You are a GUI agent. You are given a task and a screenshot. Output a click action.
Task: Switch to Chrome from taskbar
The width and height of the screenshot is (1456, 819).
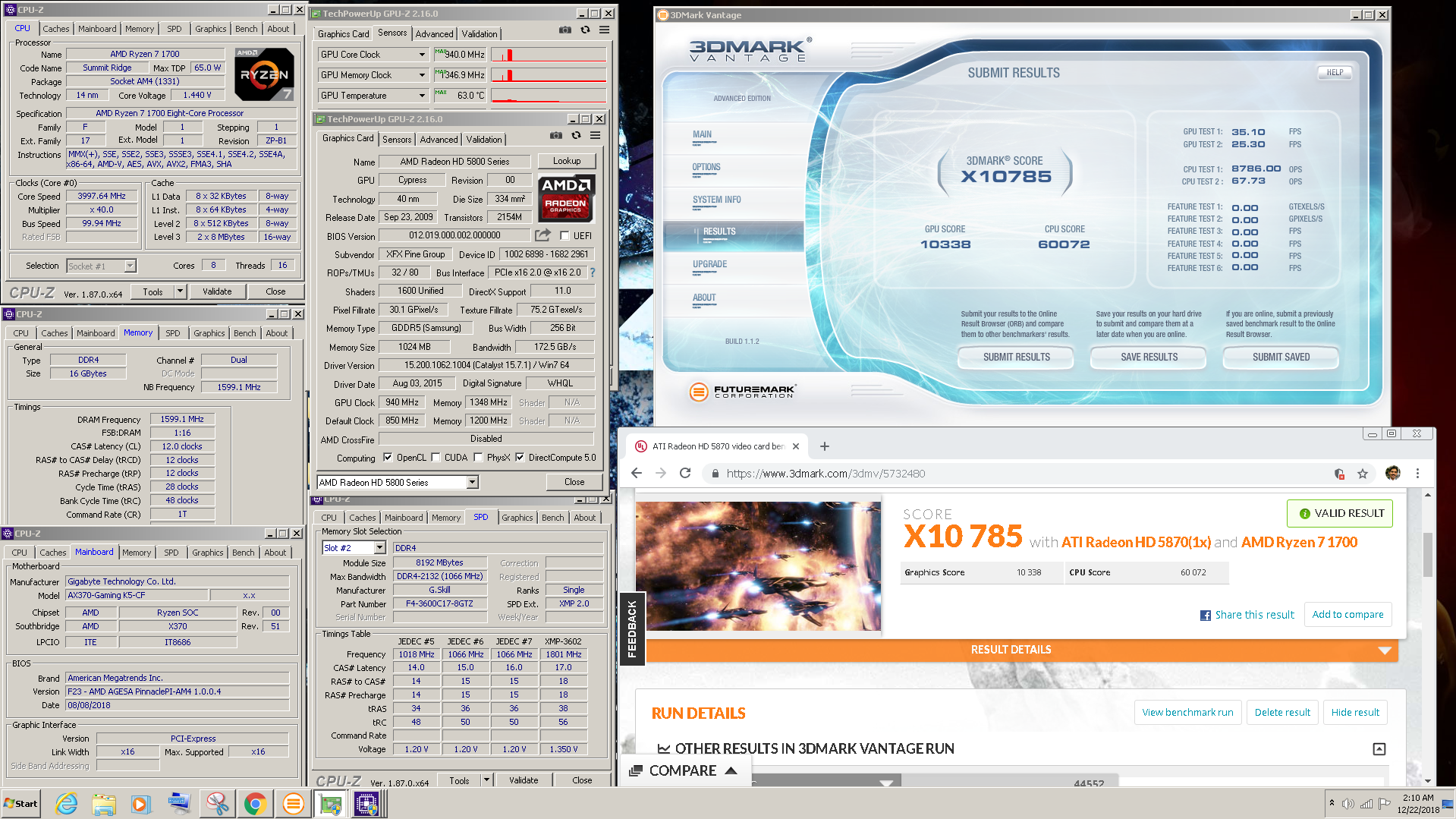click(255, 803)
